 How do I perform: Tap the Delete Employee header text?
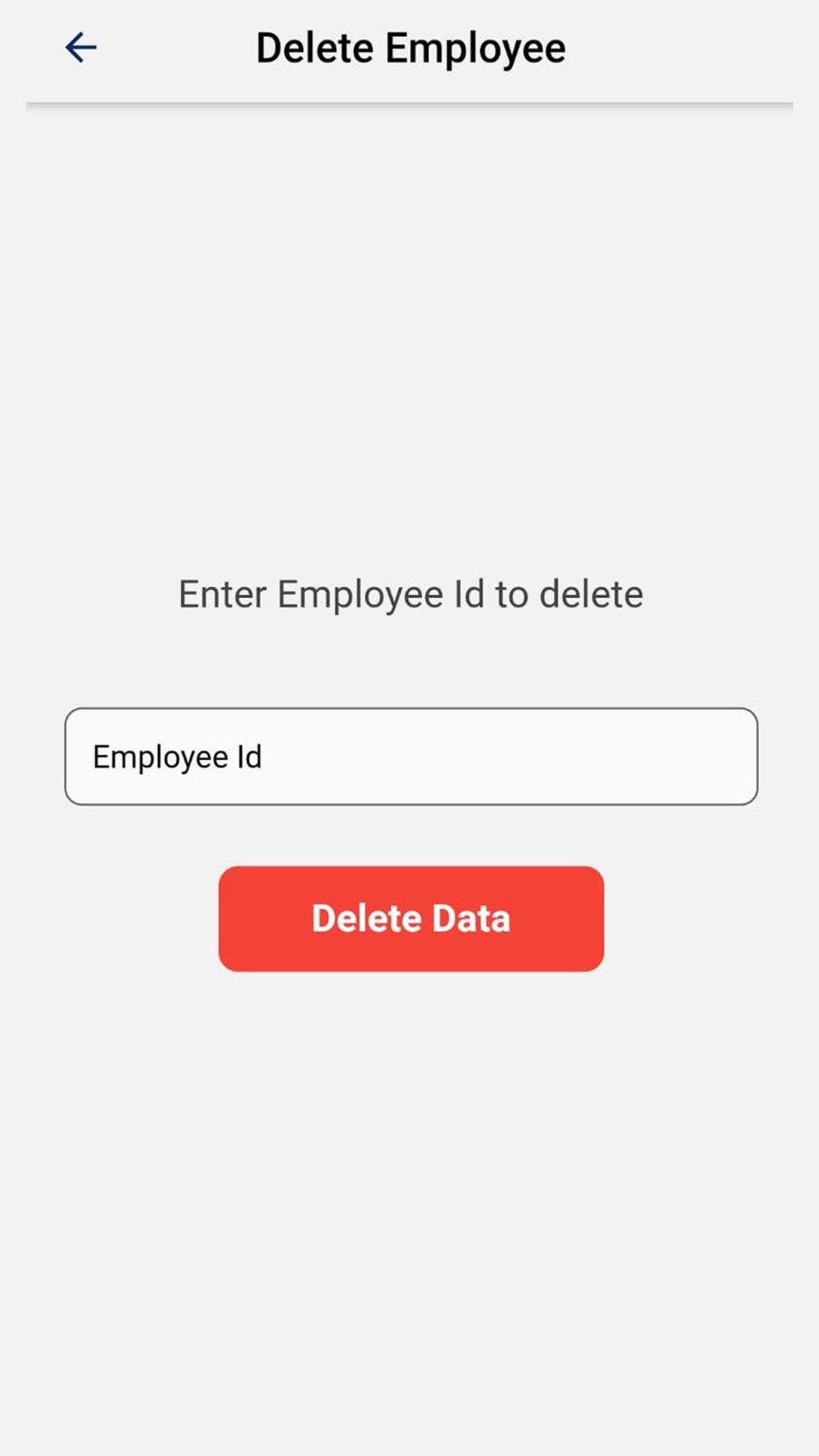(411, 48)
